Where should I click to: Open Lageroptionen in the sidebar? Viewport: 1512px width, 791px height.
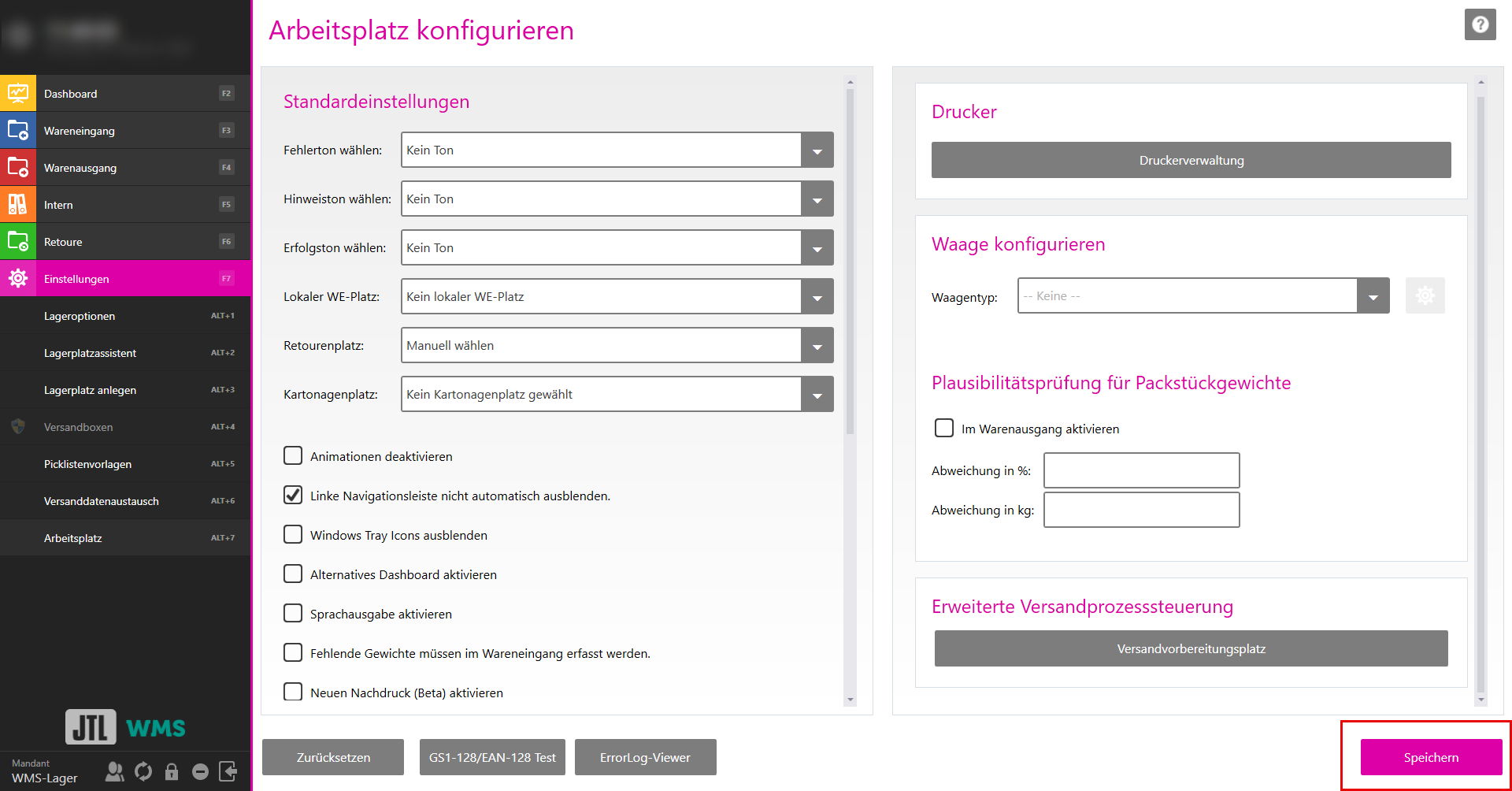[x=80, y=316]
